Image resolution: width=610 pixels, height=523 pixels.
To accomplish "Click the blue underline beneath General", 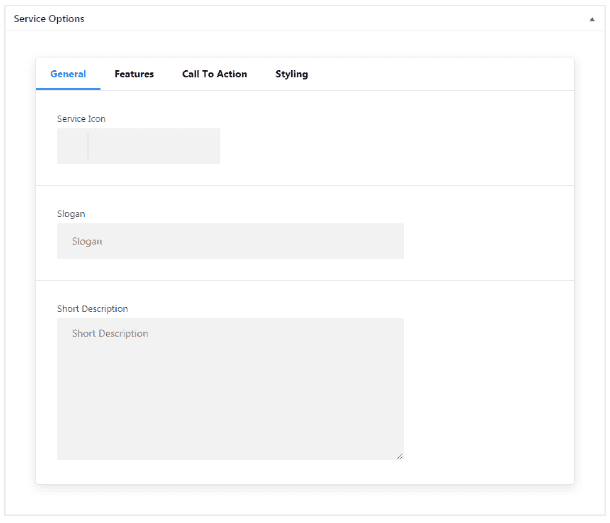I will (x=68, y=89).
